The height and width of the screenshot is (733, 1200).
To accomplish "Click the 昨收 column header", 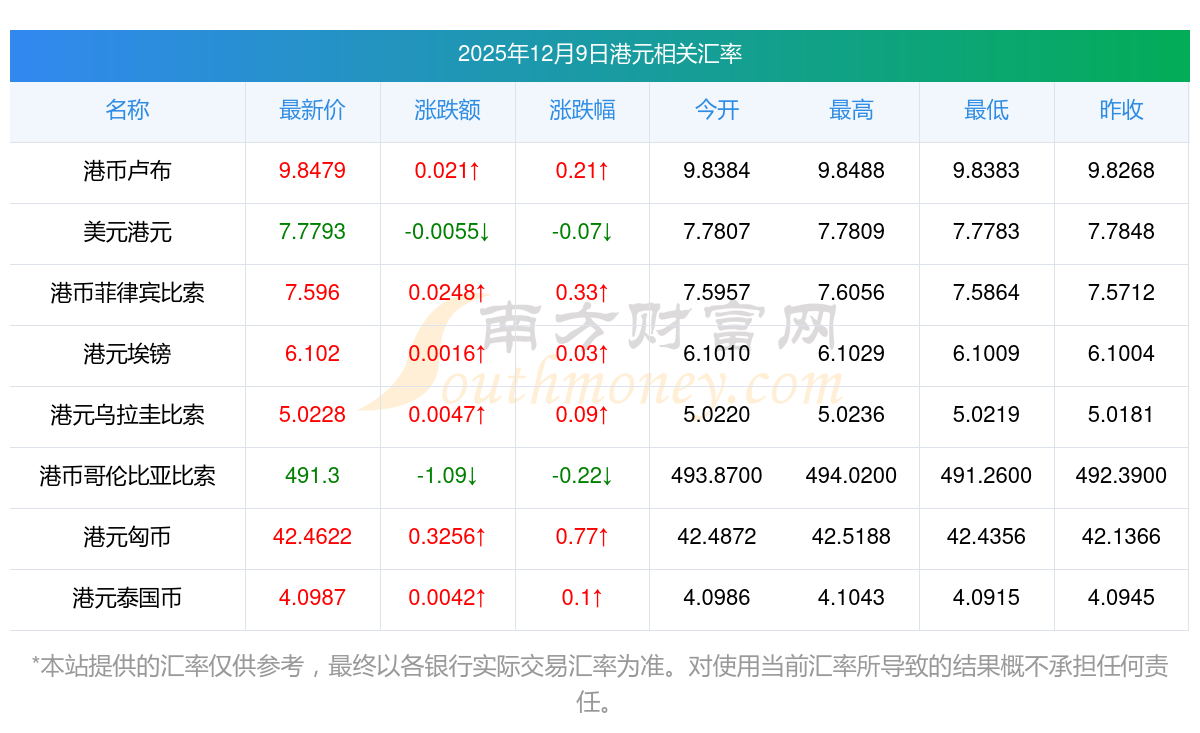I will click(1121, 111).
